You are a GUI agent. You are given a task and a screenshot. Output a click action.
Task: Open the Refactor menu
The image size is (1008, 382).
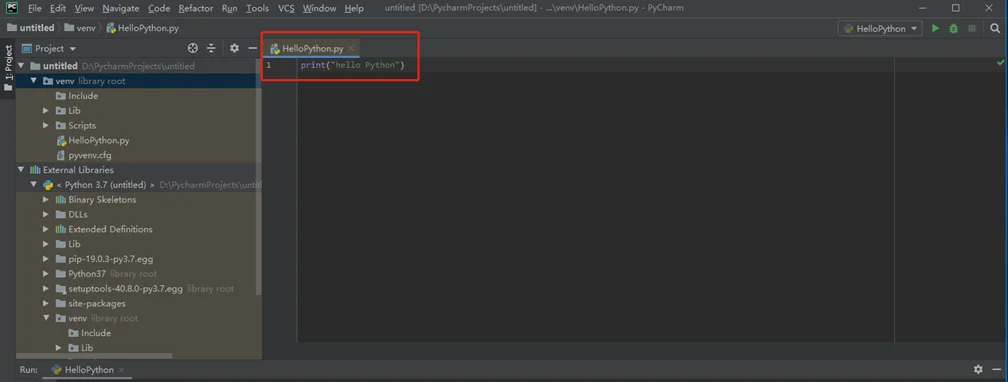pos(195,8)
